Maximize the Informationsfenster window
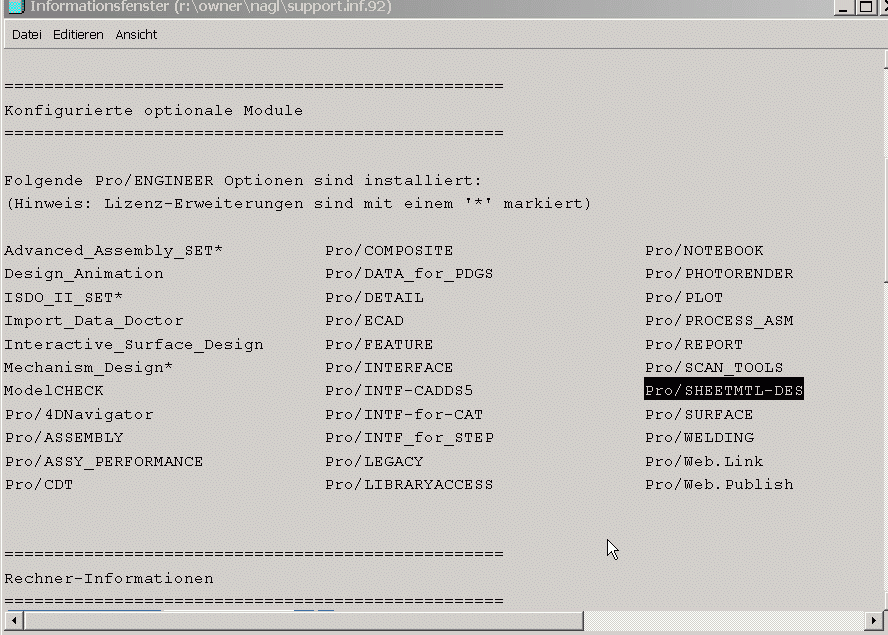This screenshot has width=888, height=635. (866, 7)
